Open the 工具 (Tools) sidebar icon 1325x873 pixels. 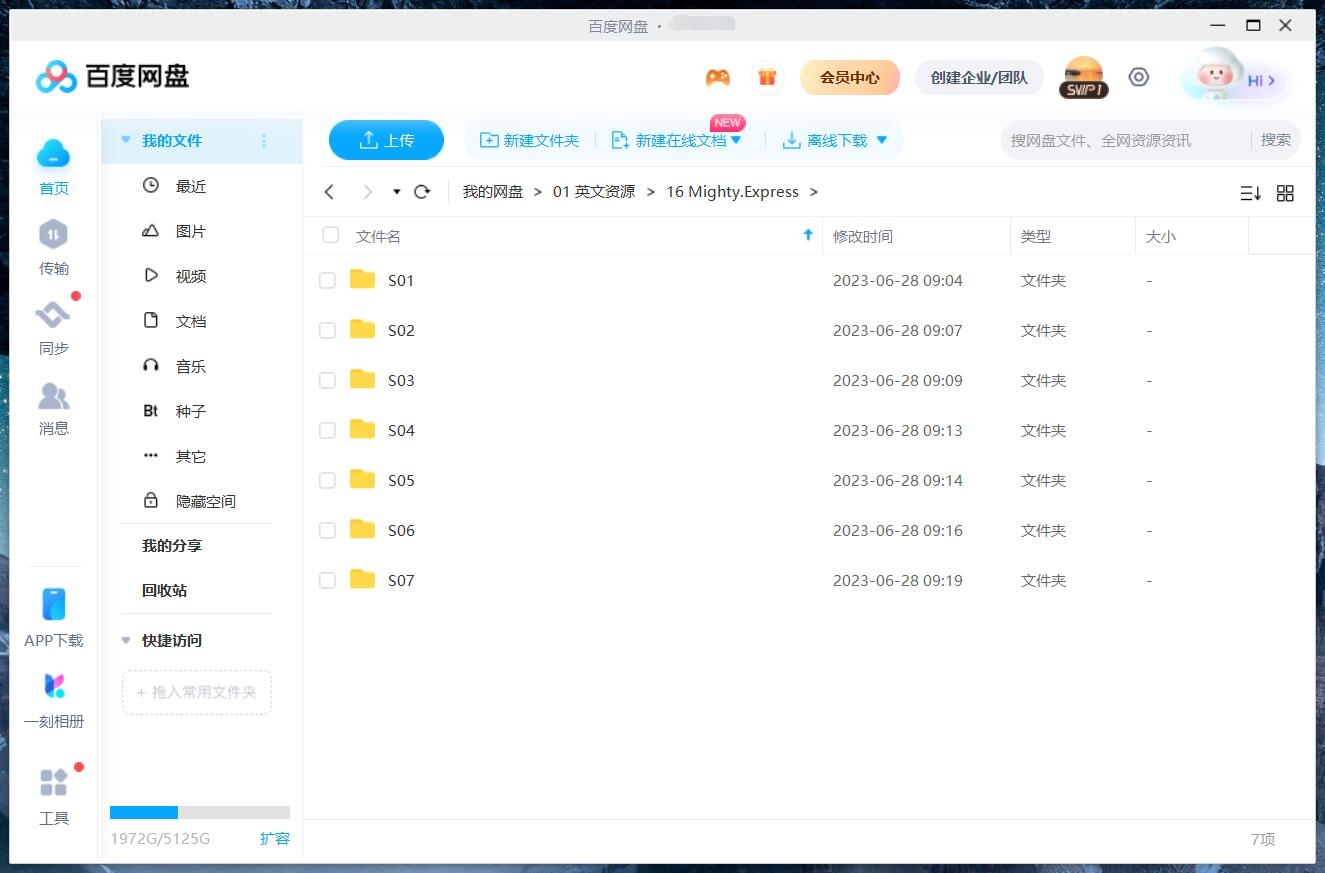pos(53,786)
